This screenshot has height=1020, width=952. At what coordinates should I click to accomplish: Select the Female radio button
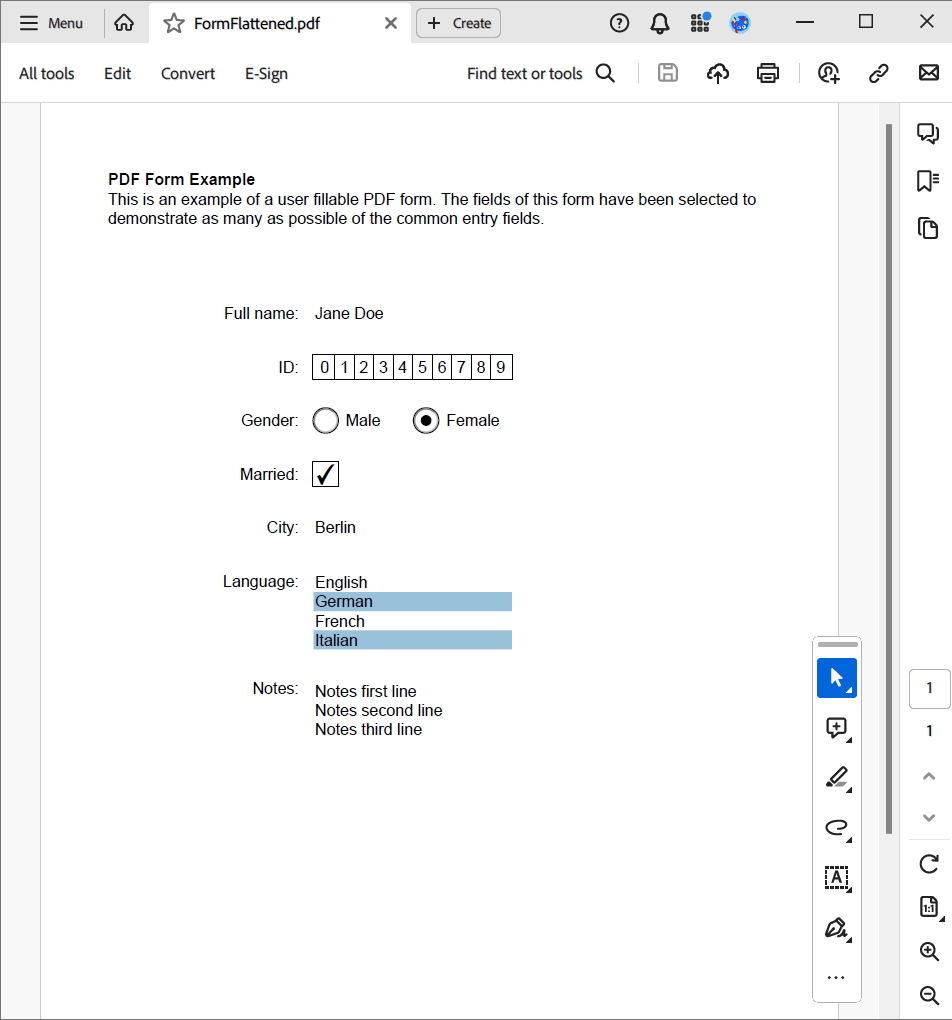(x=426, y=421)
